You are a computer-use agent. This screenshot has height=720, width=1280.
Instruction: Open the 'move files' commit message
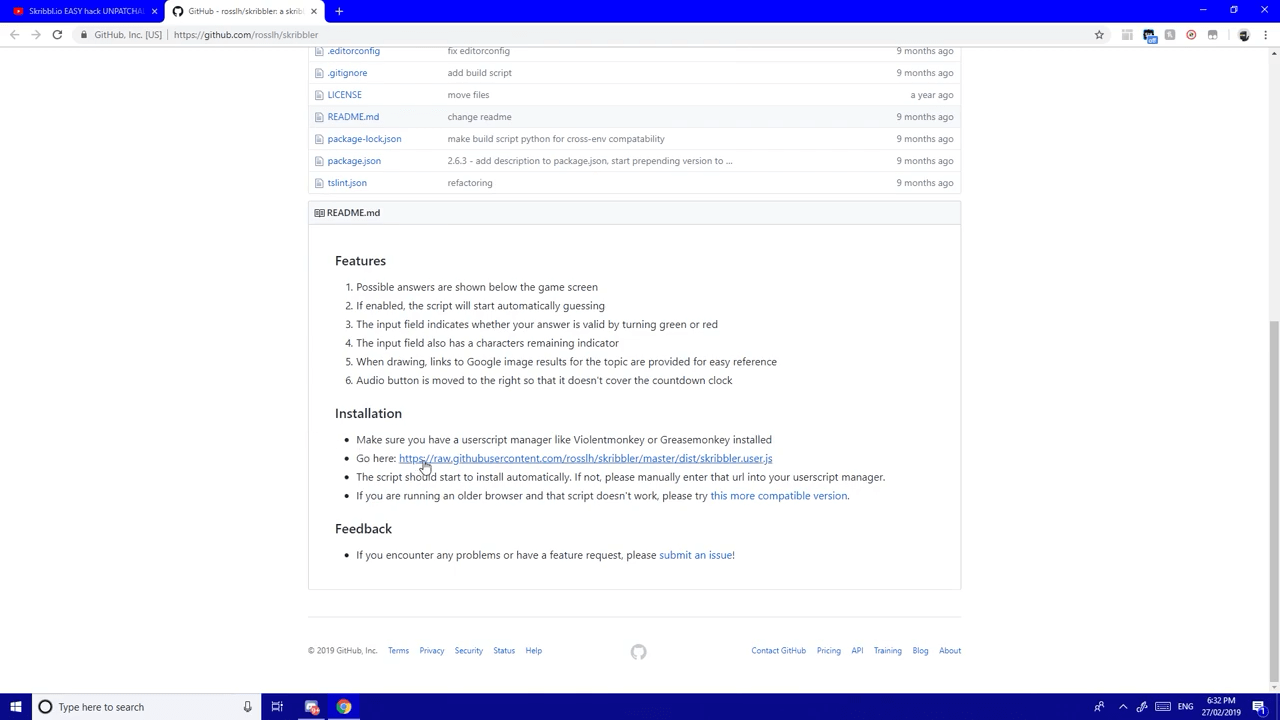pyautogui.click(x=468, y=95)
